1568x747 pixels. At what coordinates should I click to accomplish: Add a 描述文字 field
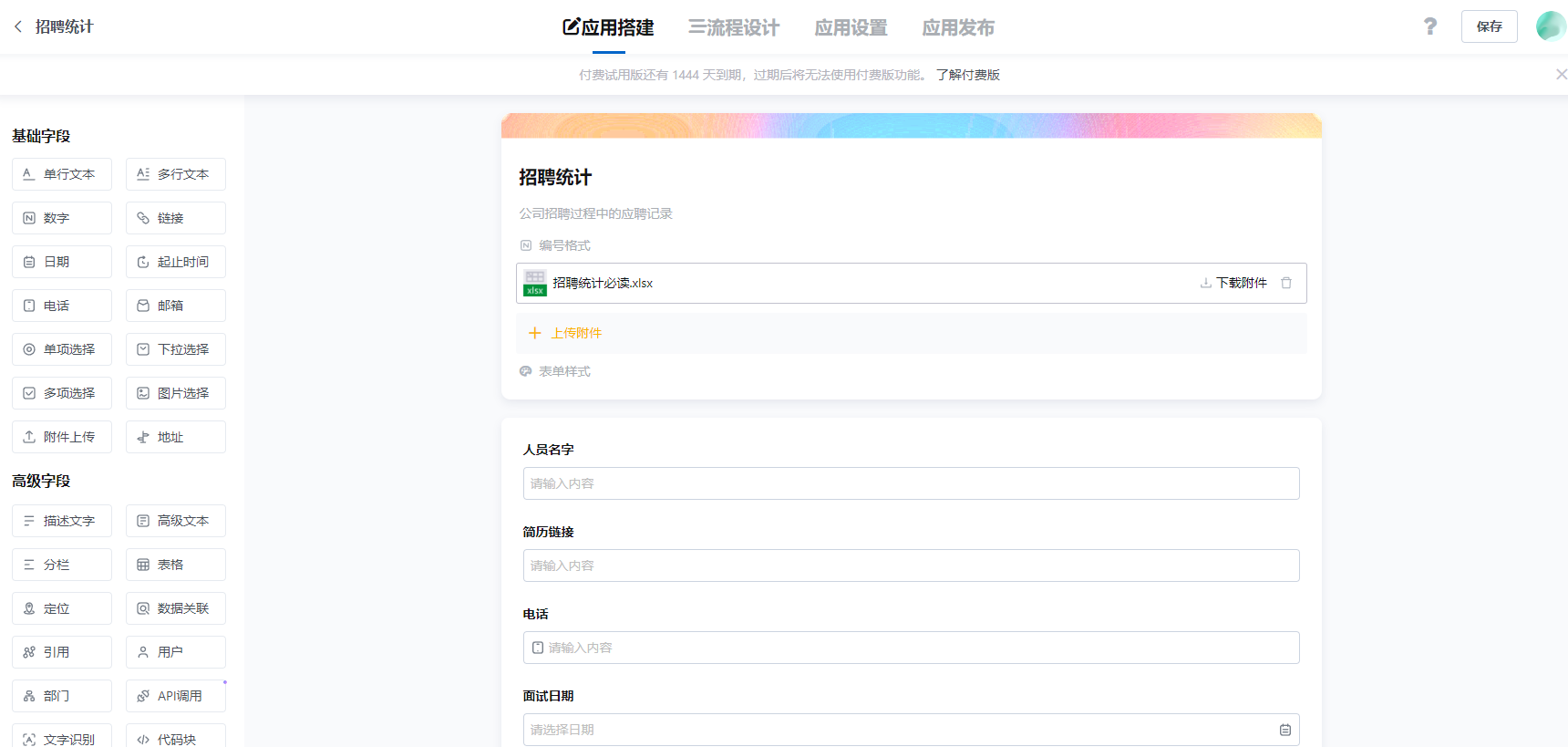click(62, 521)
